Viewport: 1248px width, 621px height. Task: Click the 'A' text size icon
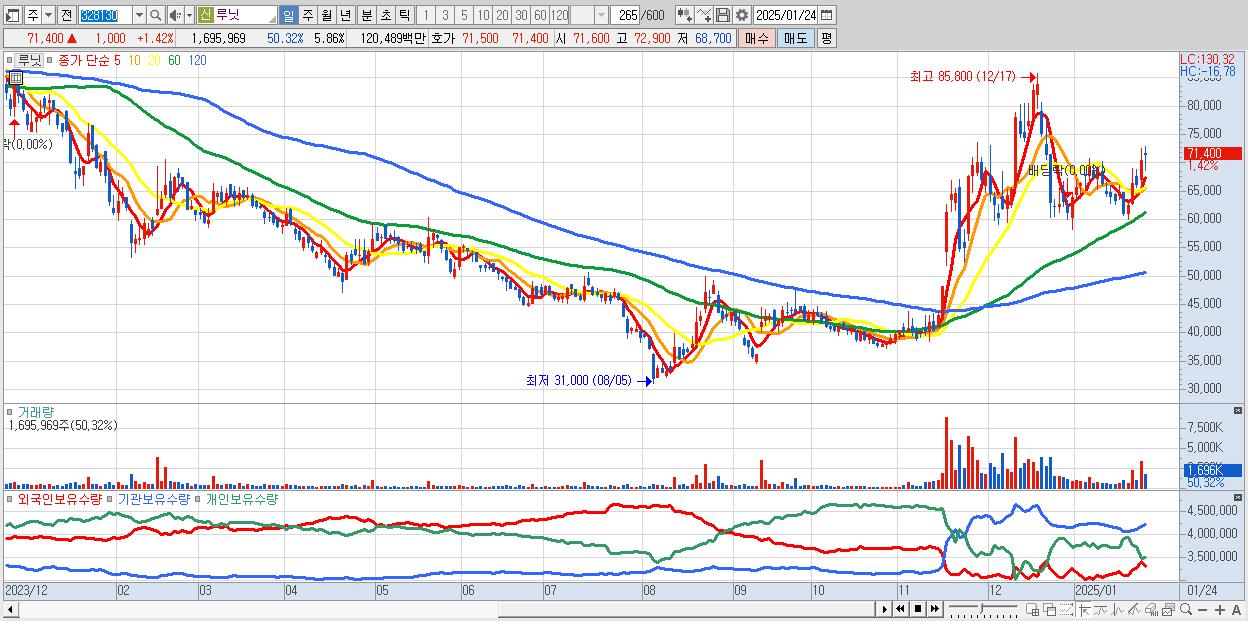pyautogui.click(x=1237, y=609)
